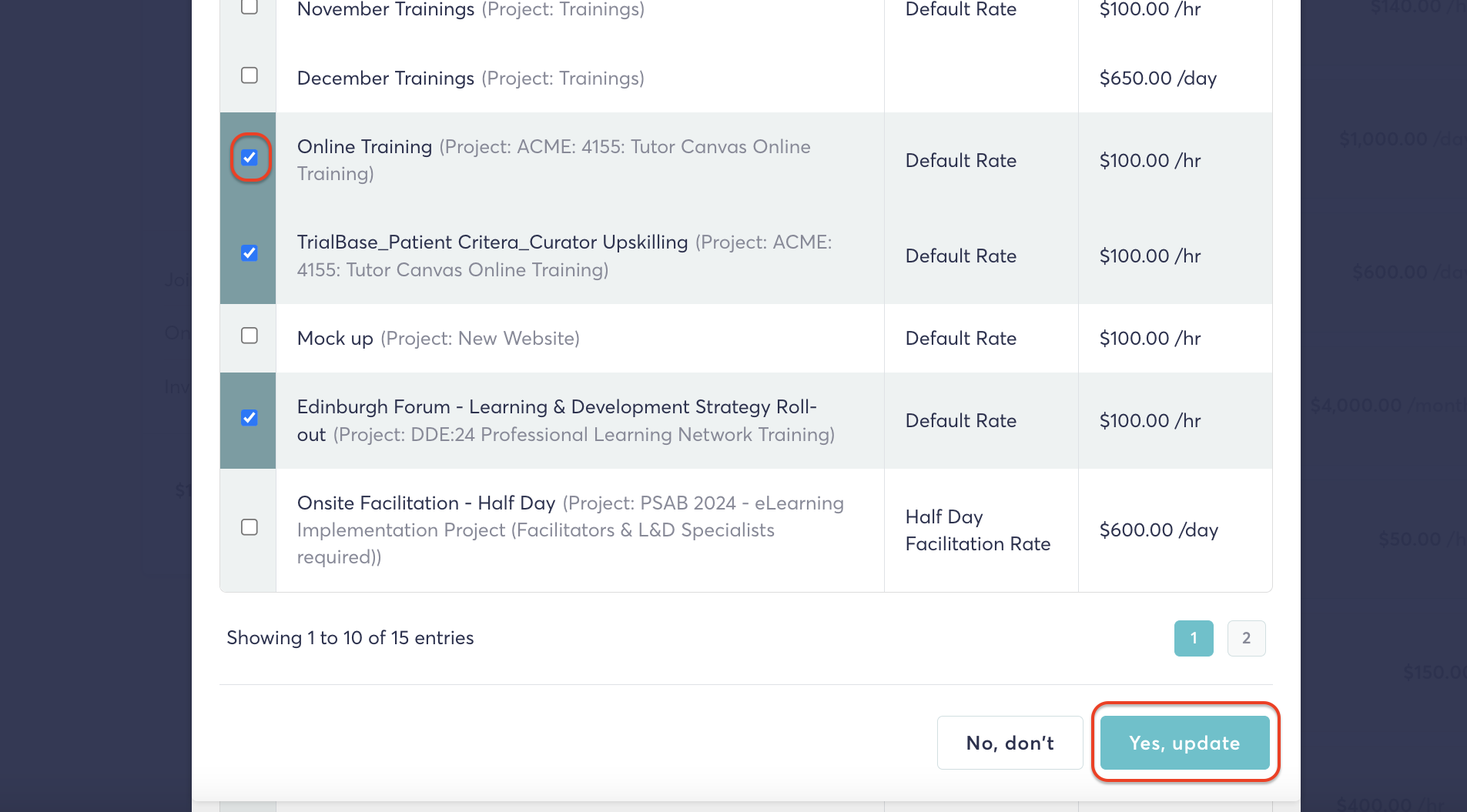The width and height of the screenshot is (1467, 812).
Task: Check the Mock up checkbox
Action: point(250,336)
